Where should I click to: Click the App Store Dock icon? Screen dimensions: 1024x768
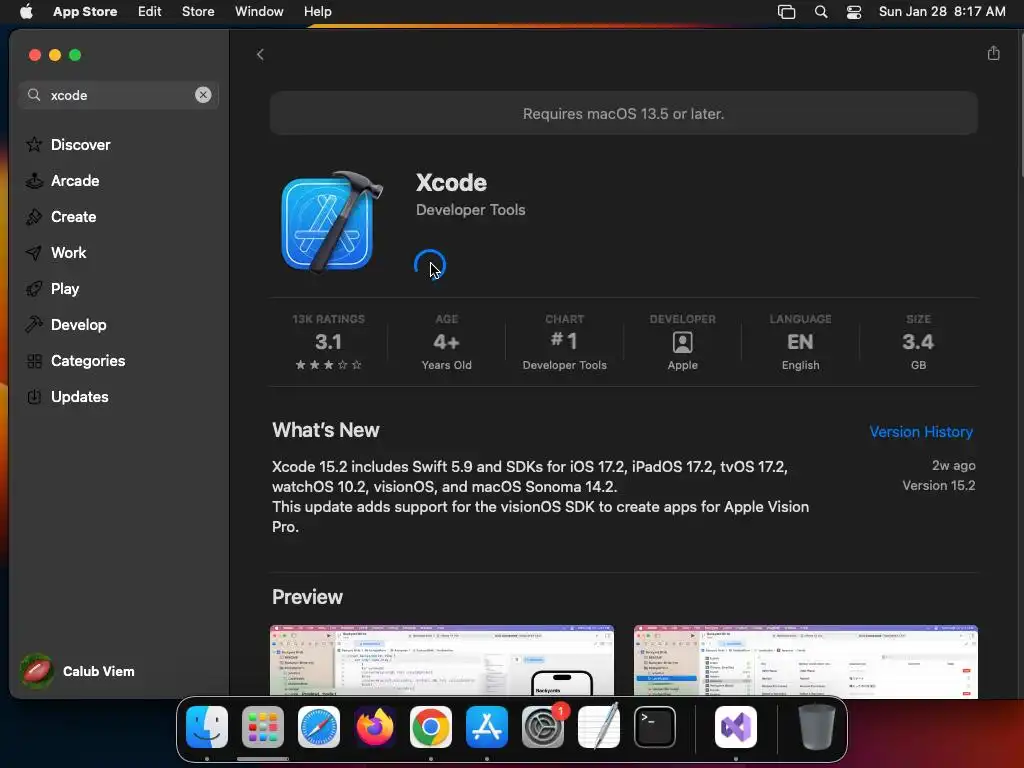point(487,727)
